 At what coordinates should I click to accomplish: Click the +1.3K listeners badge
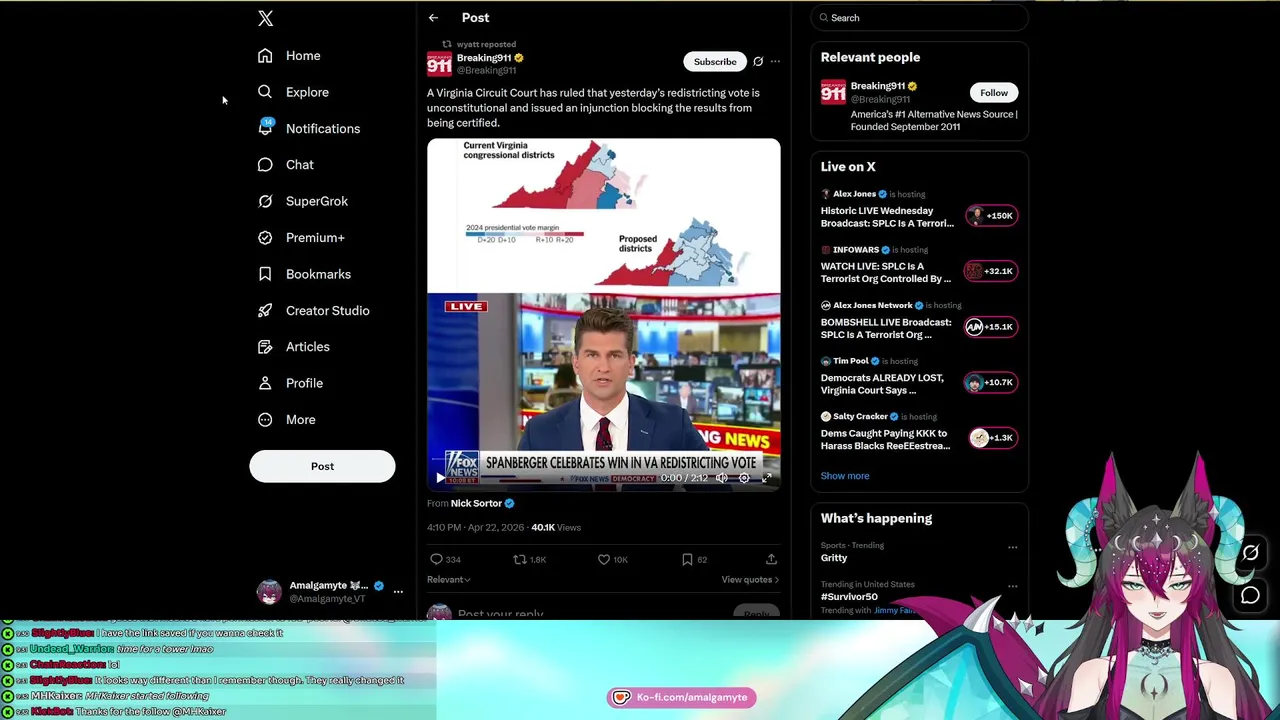pos(993,438)
